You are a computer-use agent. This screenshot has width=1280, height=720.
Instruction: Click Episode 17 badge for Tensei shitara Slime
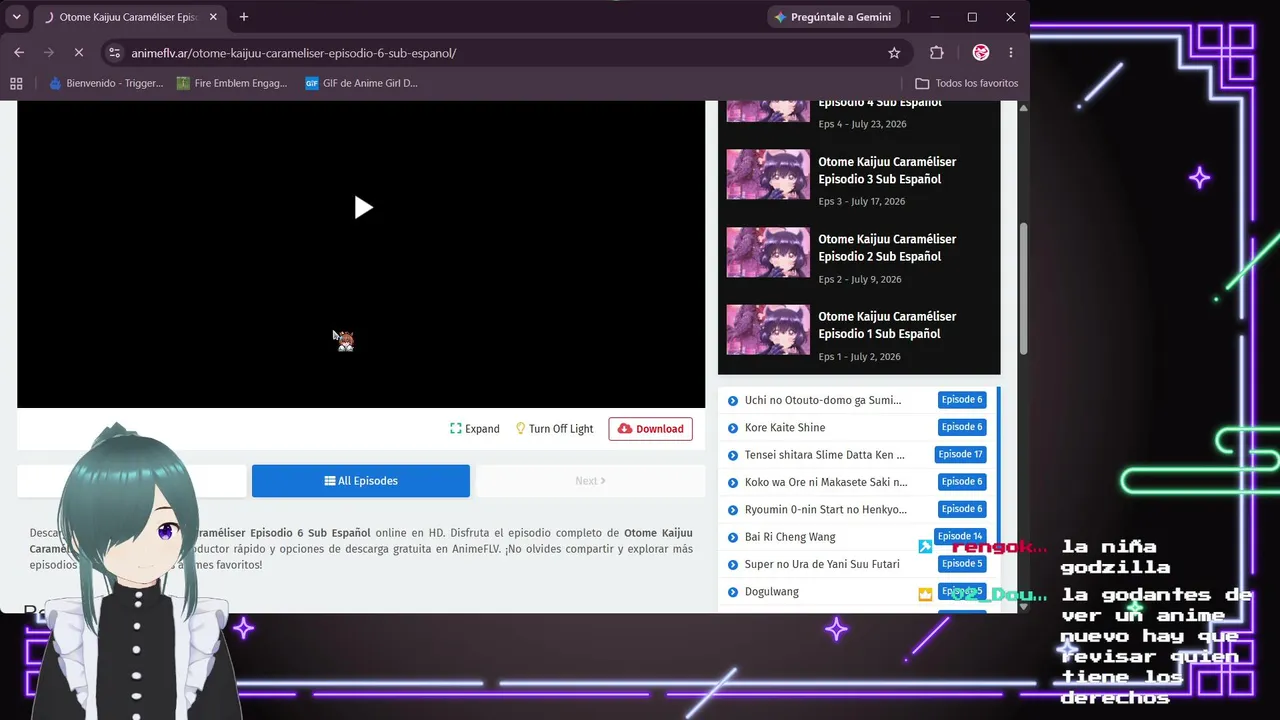click(960, 454)
